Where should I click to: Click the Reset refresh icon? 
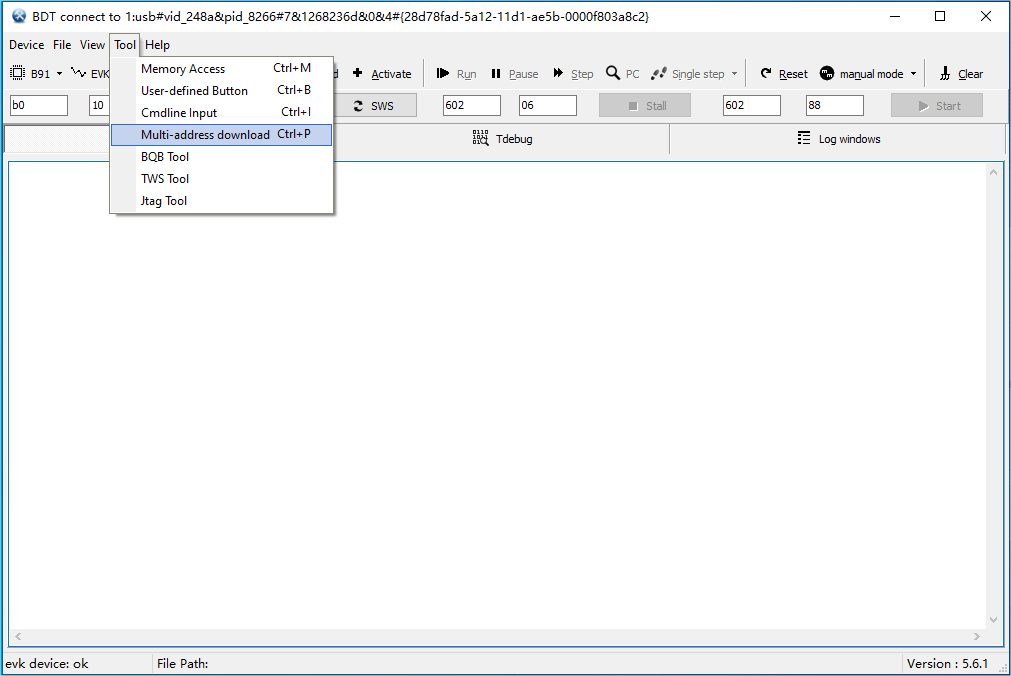(766, 73)
